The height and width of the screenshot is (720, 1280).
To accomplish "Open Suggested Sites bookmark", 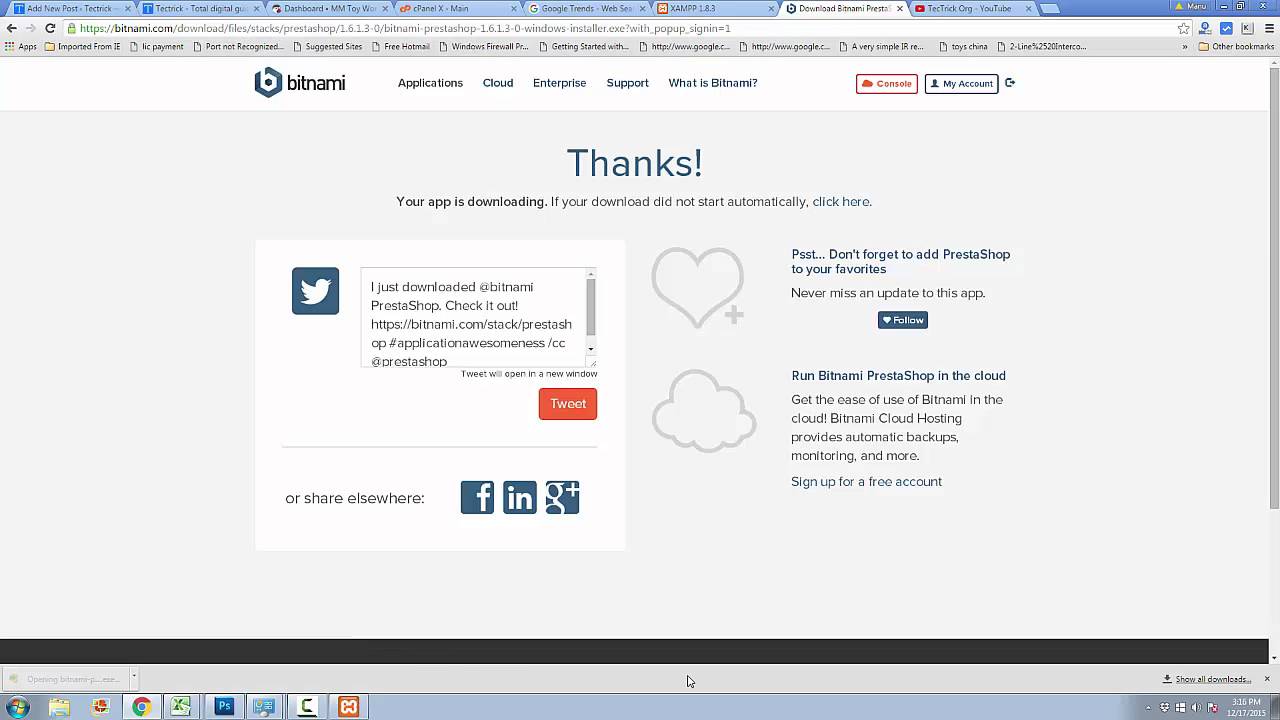I will (x=327, y=46).
